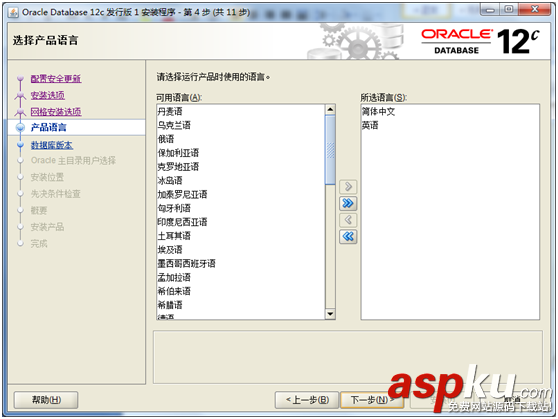Click 帮助(H) button
This screenshot has width=558, height=419.
[46, 400]
